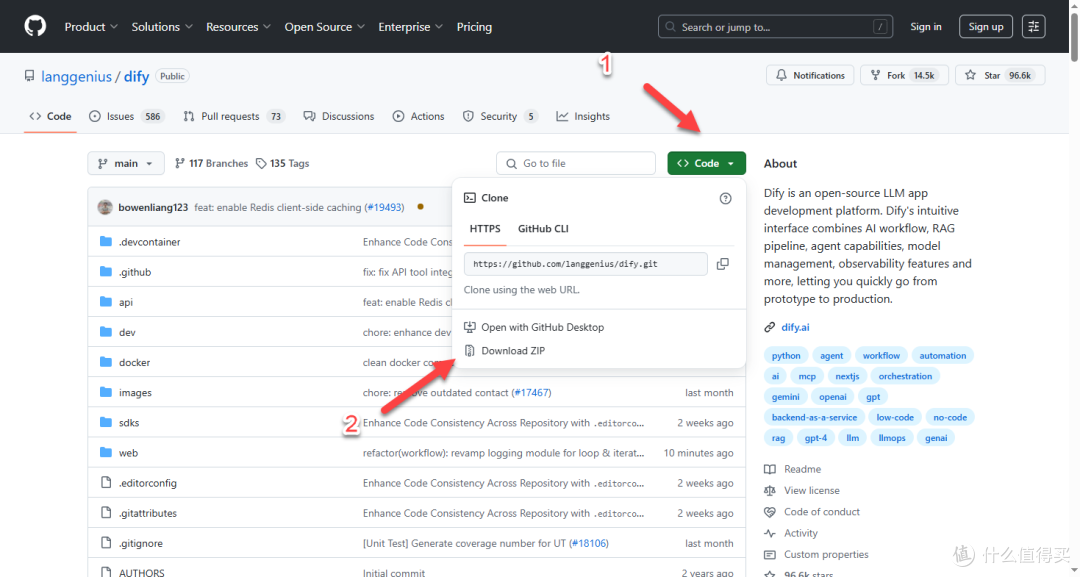Switch to the Security tab
Viewport: 1080px width, 577px height.
(x=500, y=116)
